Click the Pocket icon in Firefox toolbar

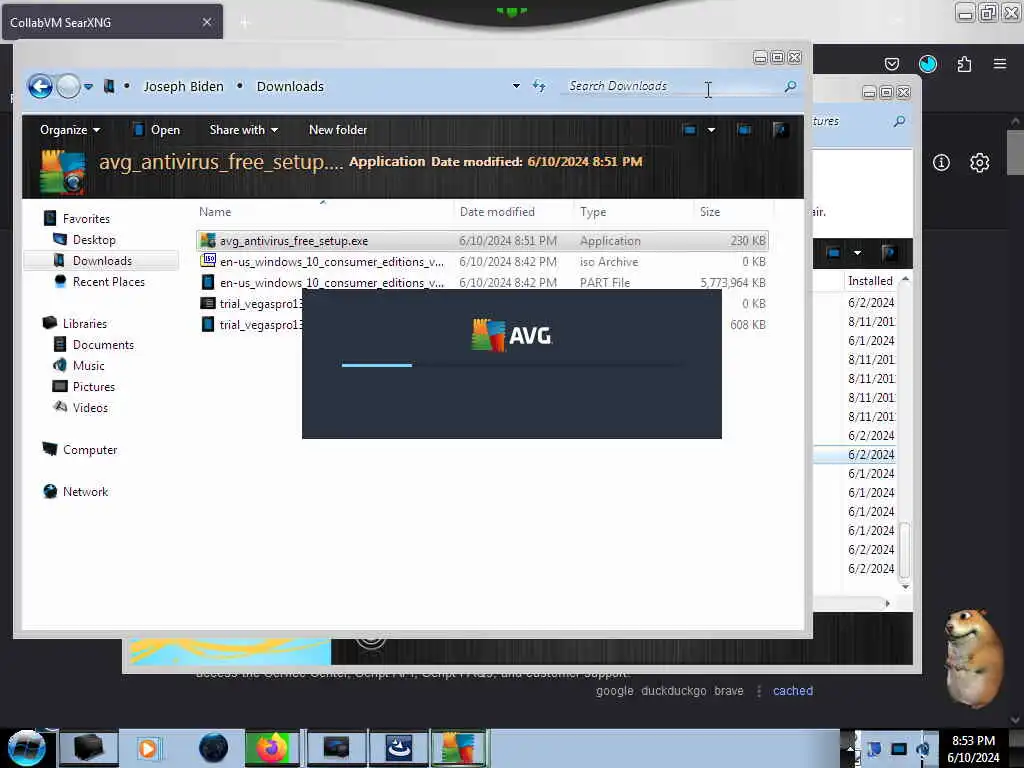(x=891, y=64)
